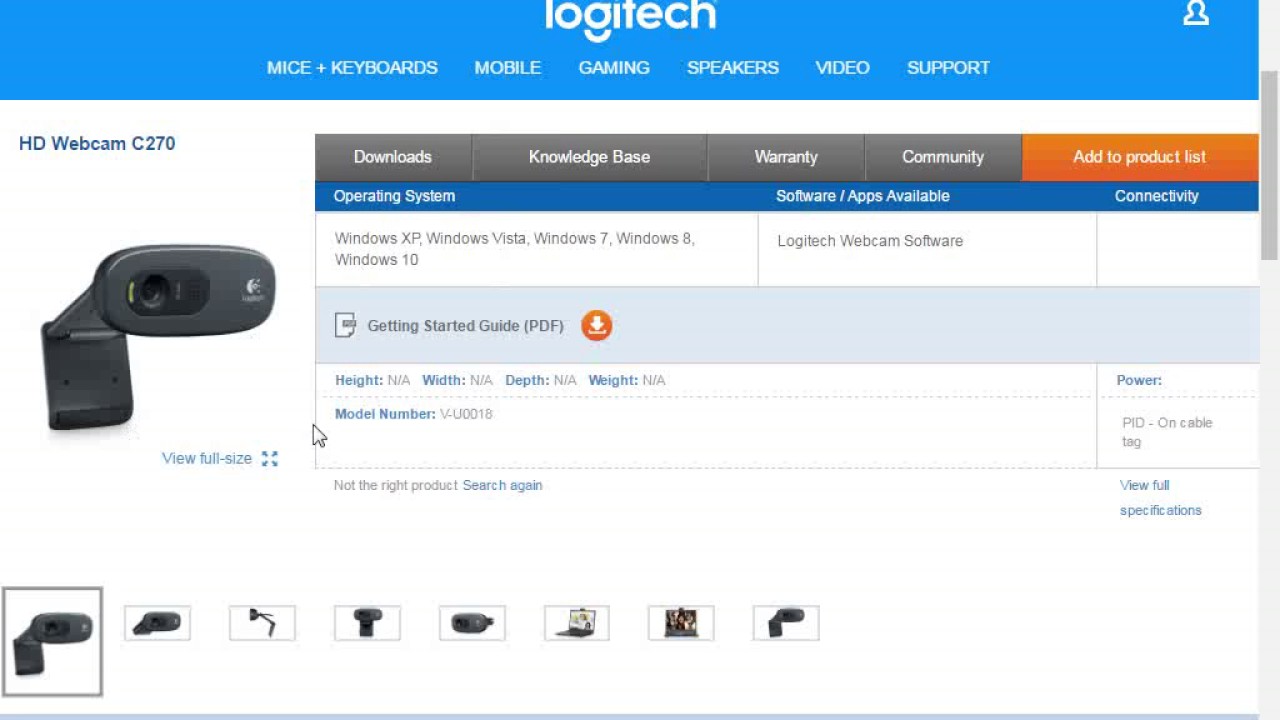Viewport: 1280px width, 720px height.
Task: Open the Getting Started Guide (PDF) link
Action: pyautogui.click(x=466, y=326)
